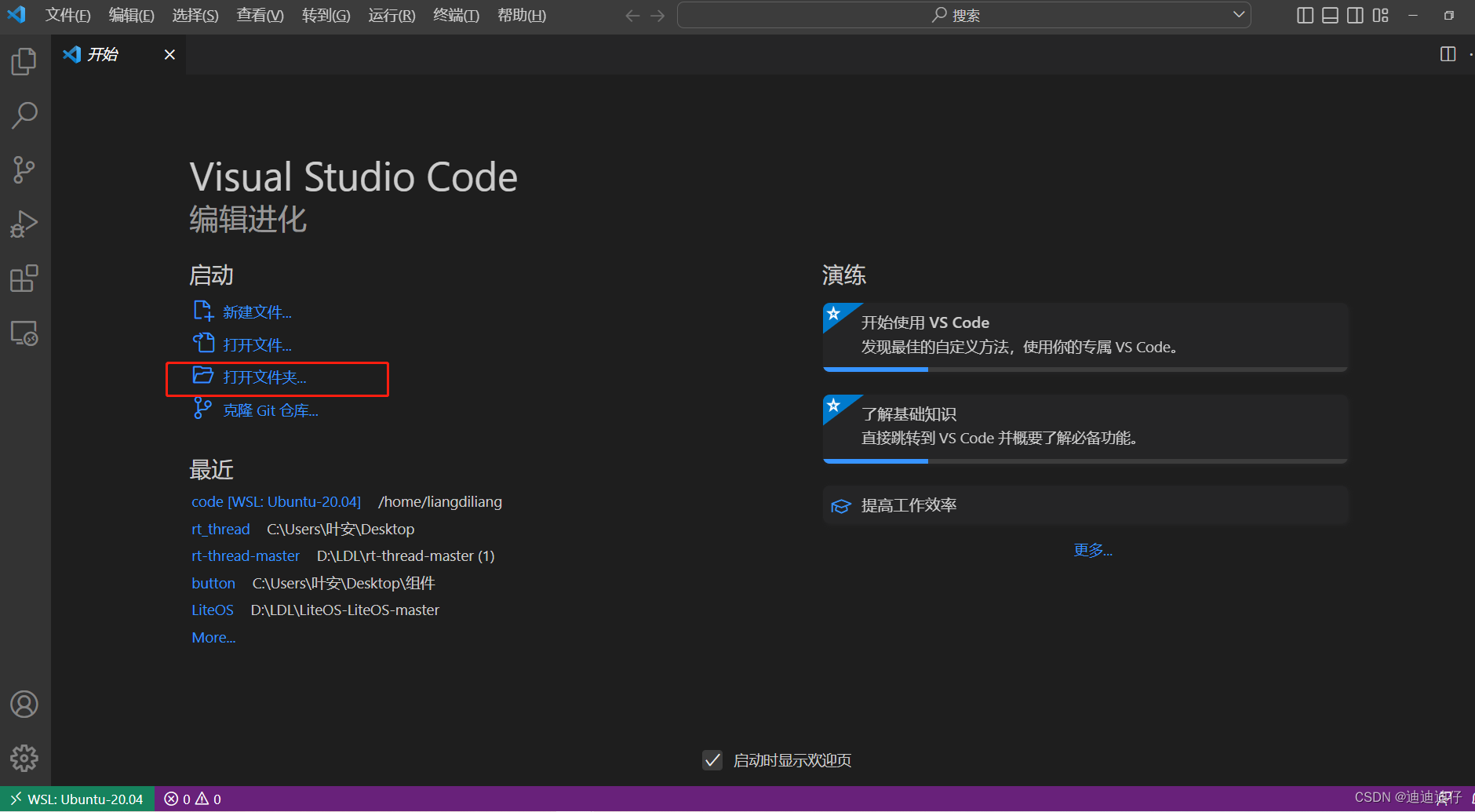The image size is (1475, 812).
Task: Click the folder icon beside 打开文件夹
Action: point(203,376)
